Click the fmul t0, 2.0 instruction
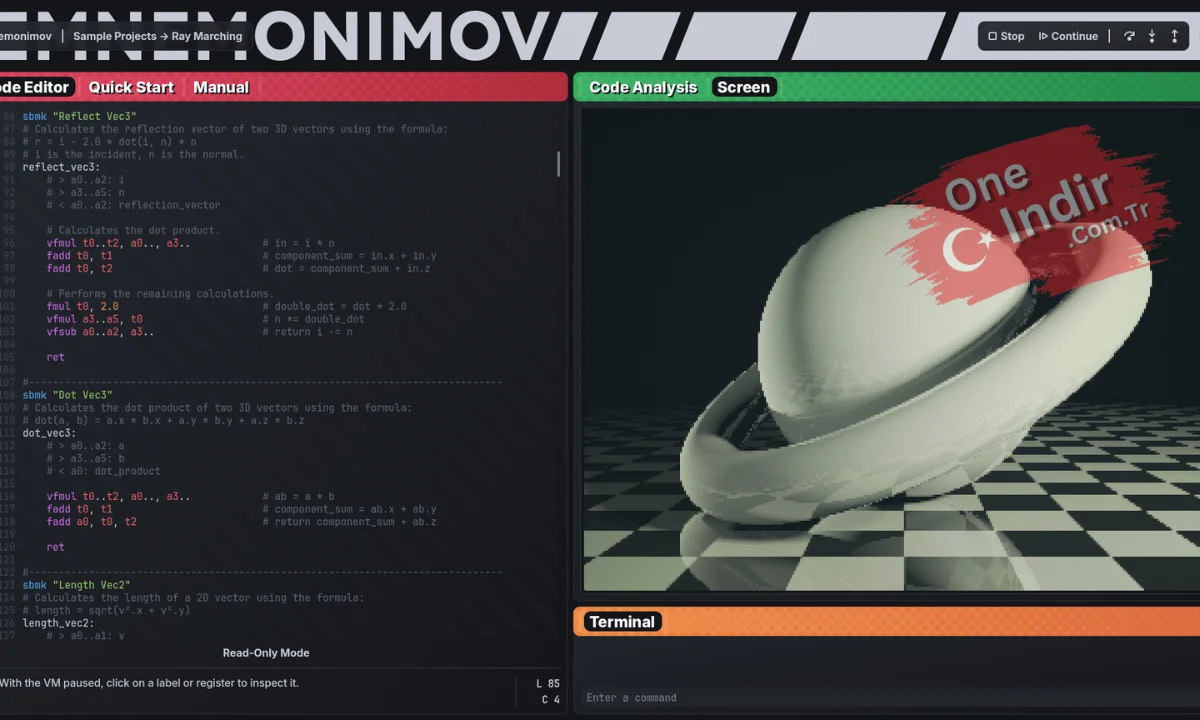Image resolution: width=1200 pixels, height=720 pixels. [x=82, y=306]
